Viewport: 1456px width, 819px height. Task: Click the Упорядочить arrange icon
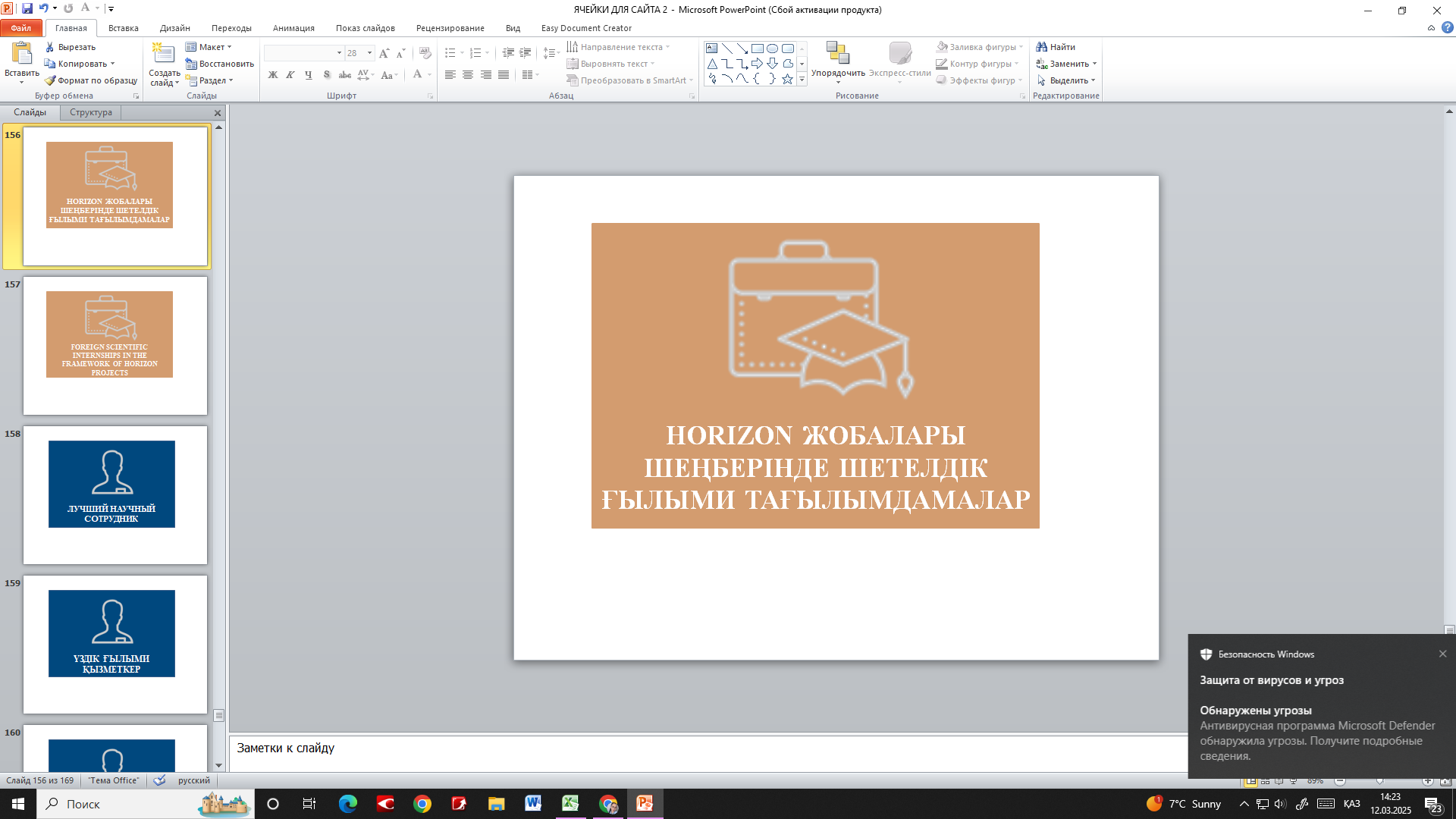click(x=837, y=53)
